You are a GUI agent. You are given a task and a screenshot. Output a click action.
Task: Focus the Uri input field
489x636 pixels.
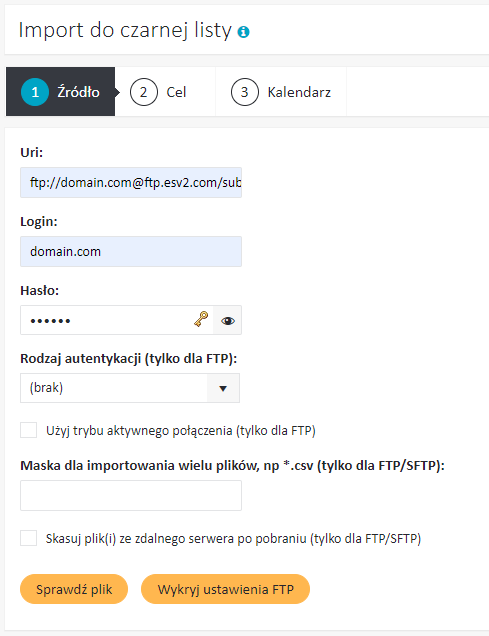(131, 183)
